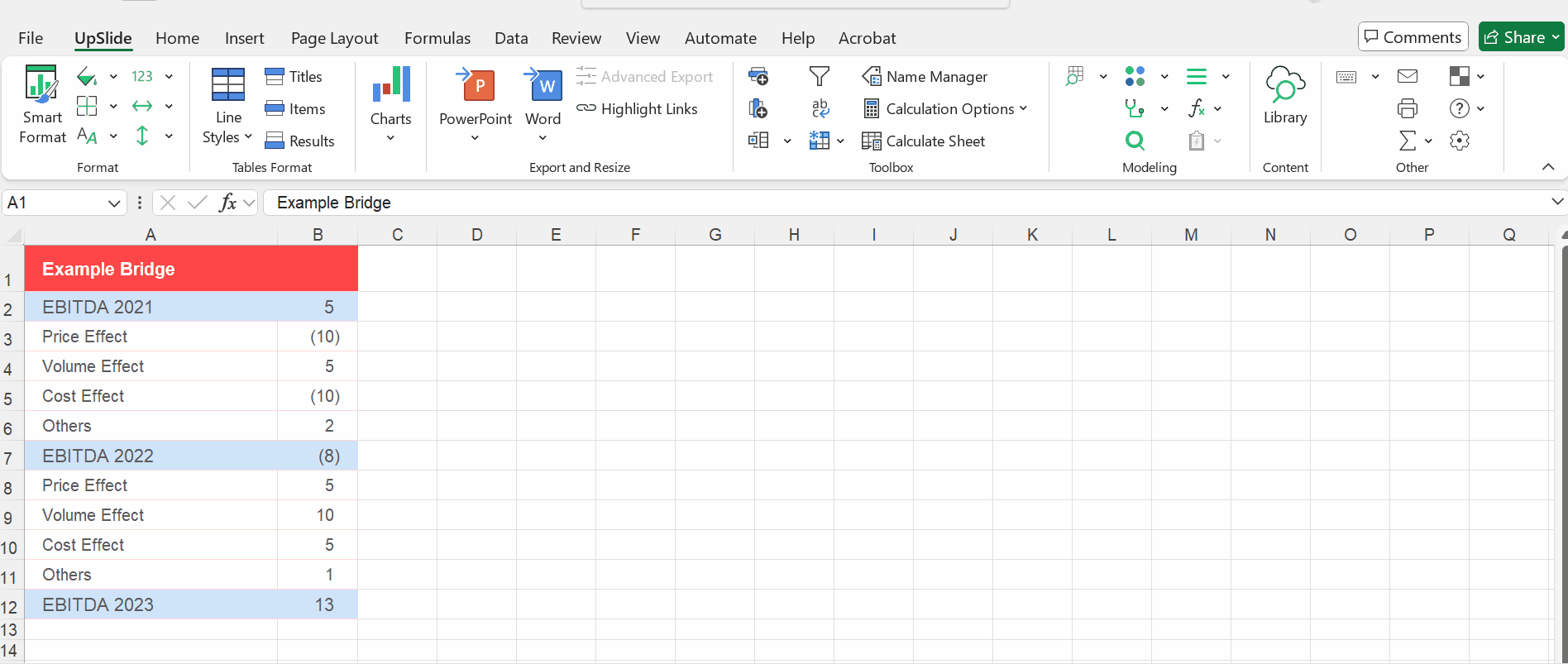
Task: Expand the Word export dropdown arrow
Action: click(x=543, y=138)
